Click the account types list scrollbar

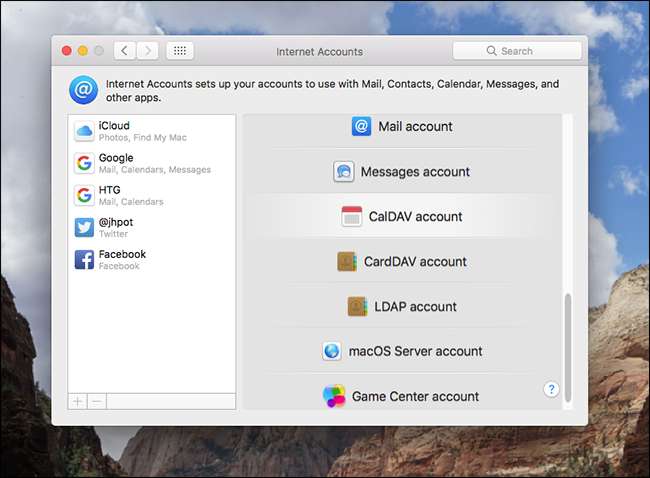pos(568,347)
